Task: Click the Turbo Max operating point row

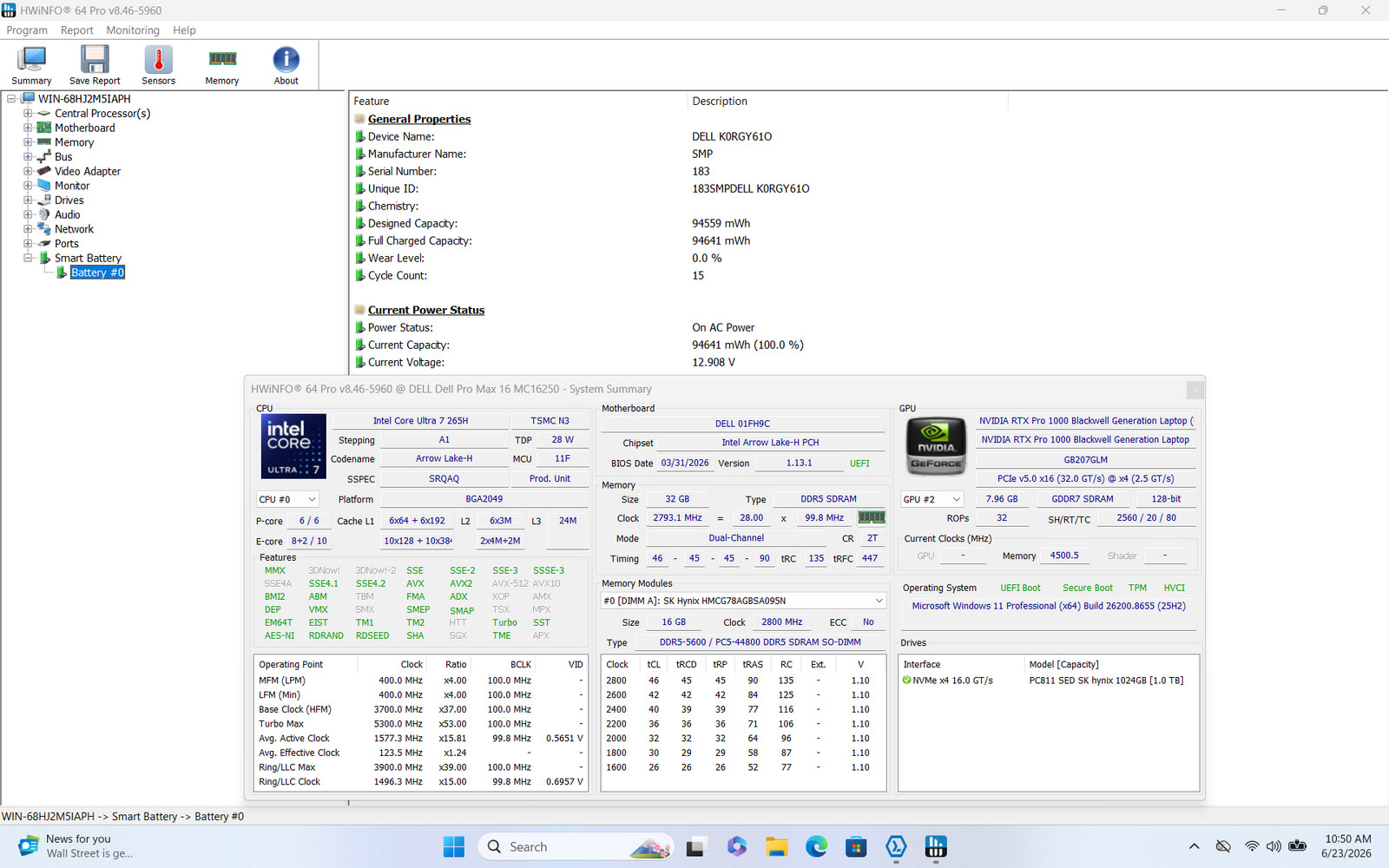Action: click(x=421, y=724)
